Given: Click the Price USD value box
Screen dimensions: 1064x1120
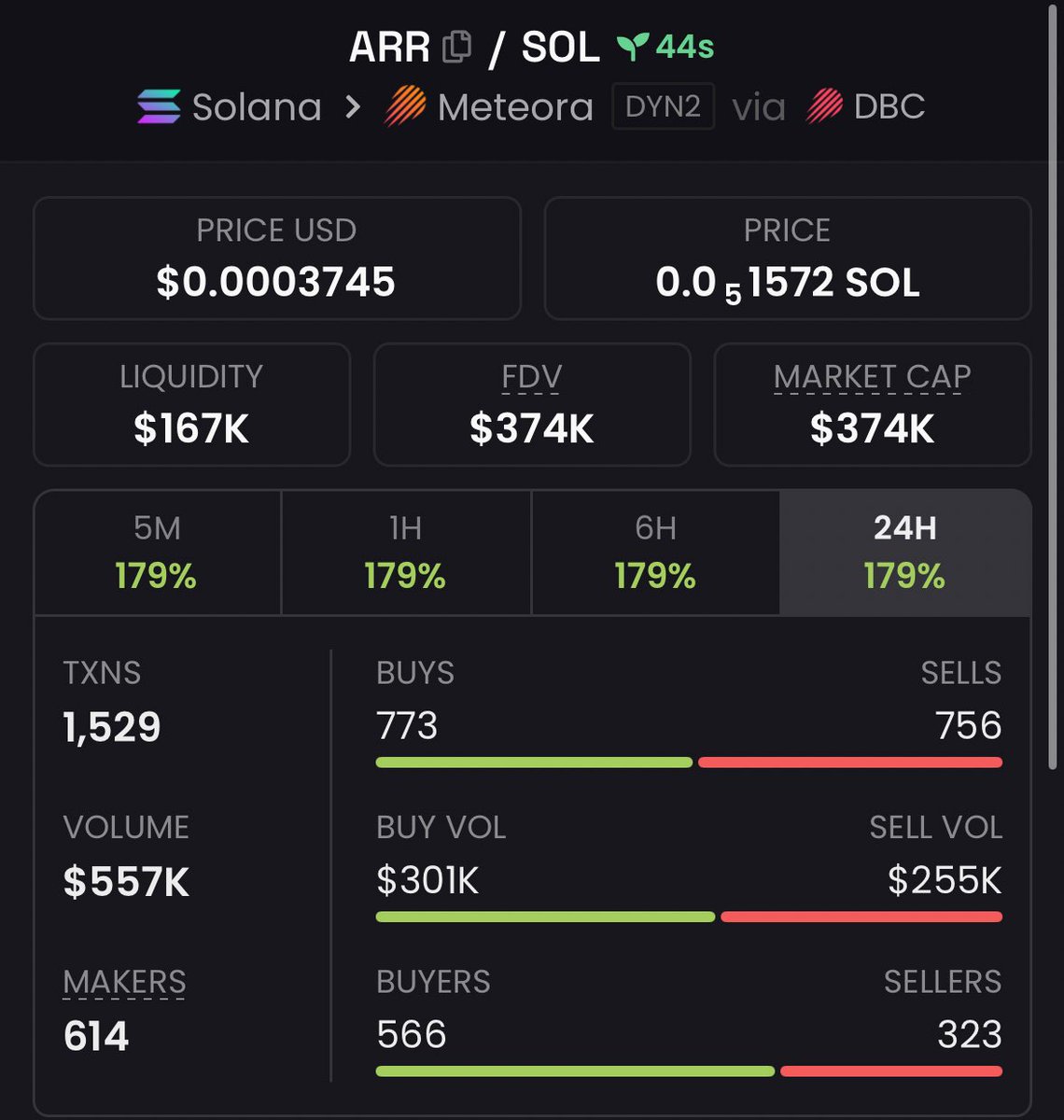Looking at the screenshot, I should pos(276,259).
